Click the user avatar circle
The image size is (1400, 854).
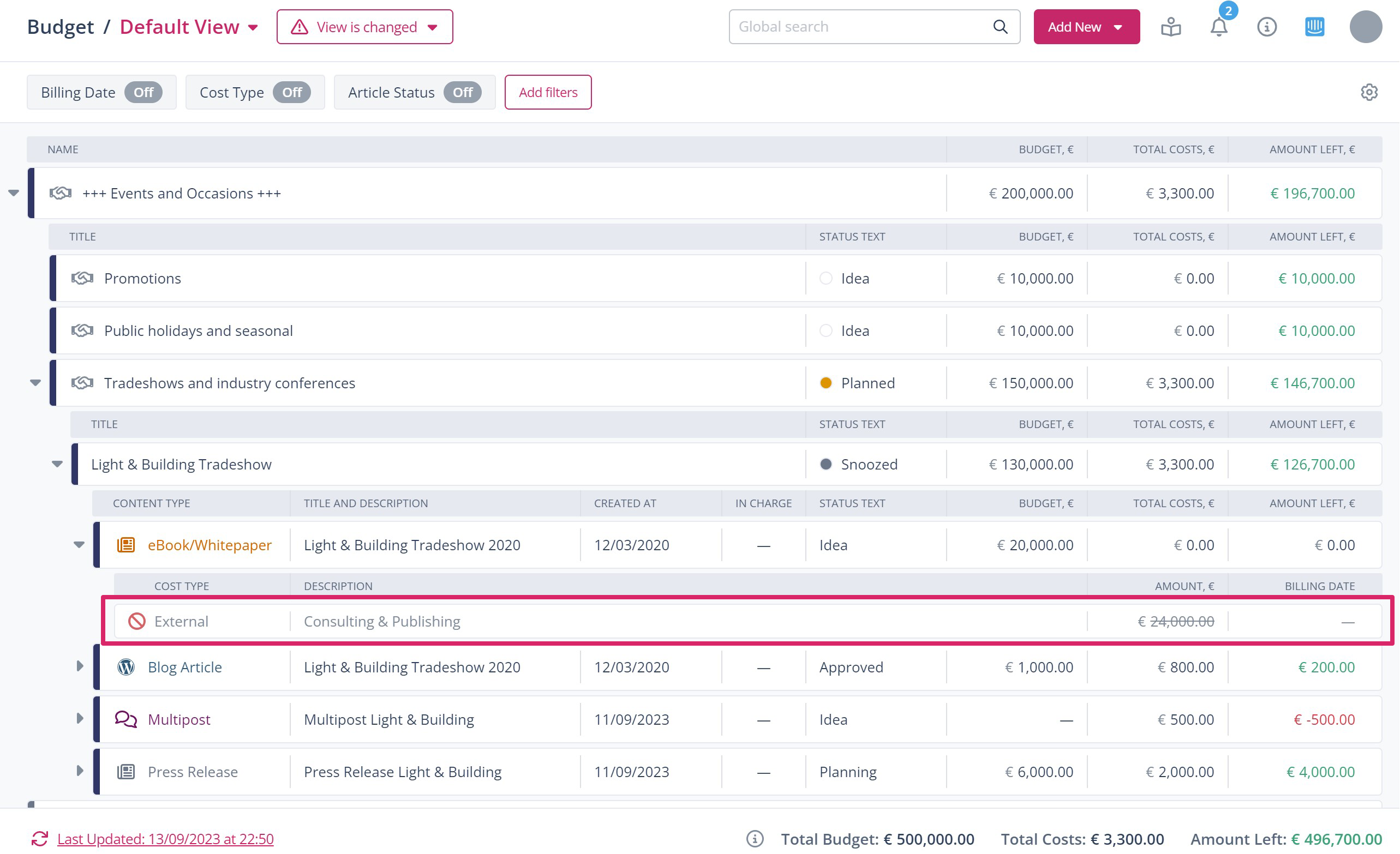coord(1365,27)
